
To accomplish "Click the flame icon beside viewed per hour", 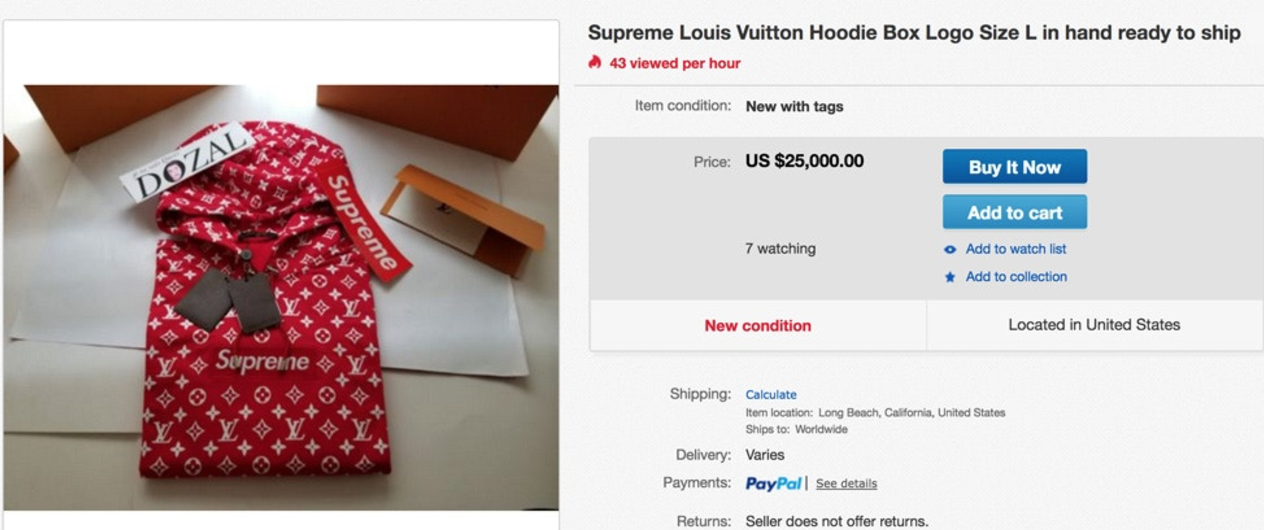I will 595,63.
